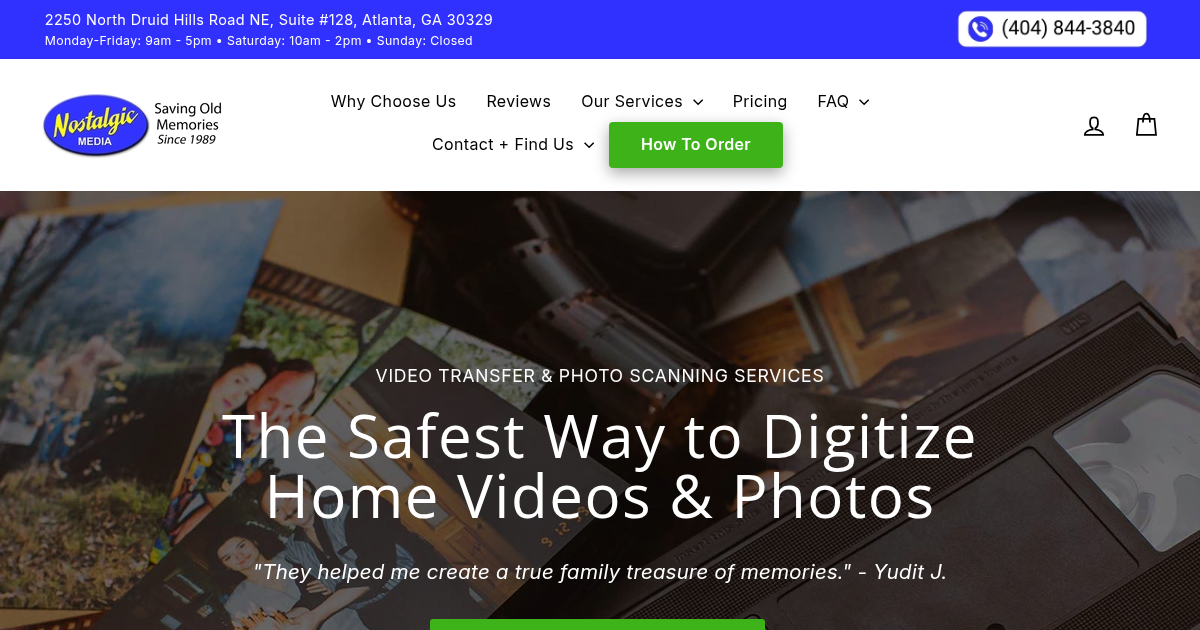Call (404) 844-3840 phone number button
Image resolution: width=1200 pixels, height=630 pixels.
point(1052,29)
